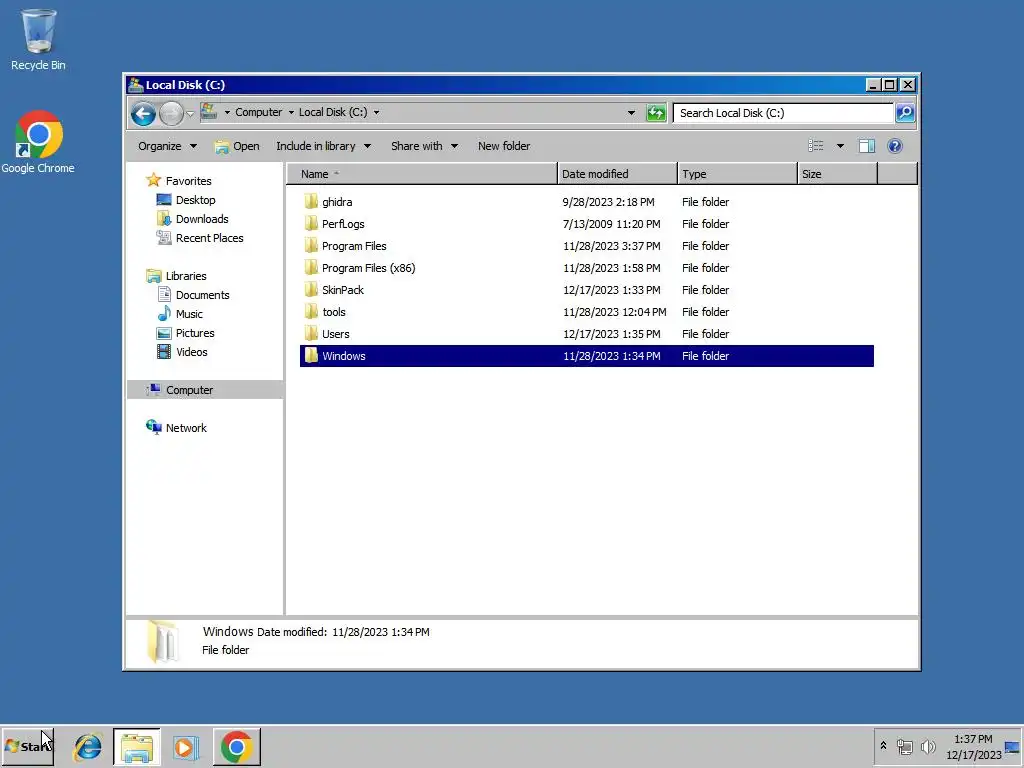Launch Windows Media Player from taskbar
This screenshot has width=1024, height=768.
click(x=185, y=746)
